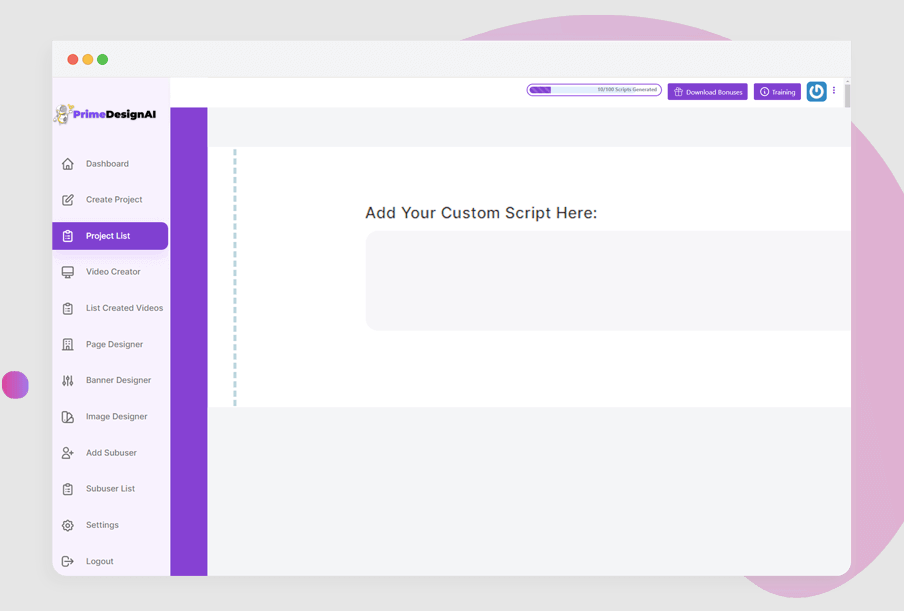Click the gift icon on Download Bonuses
The height and width of the screenshot is (611, 904).
click(x=677, y=91)
